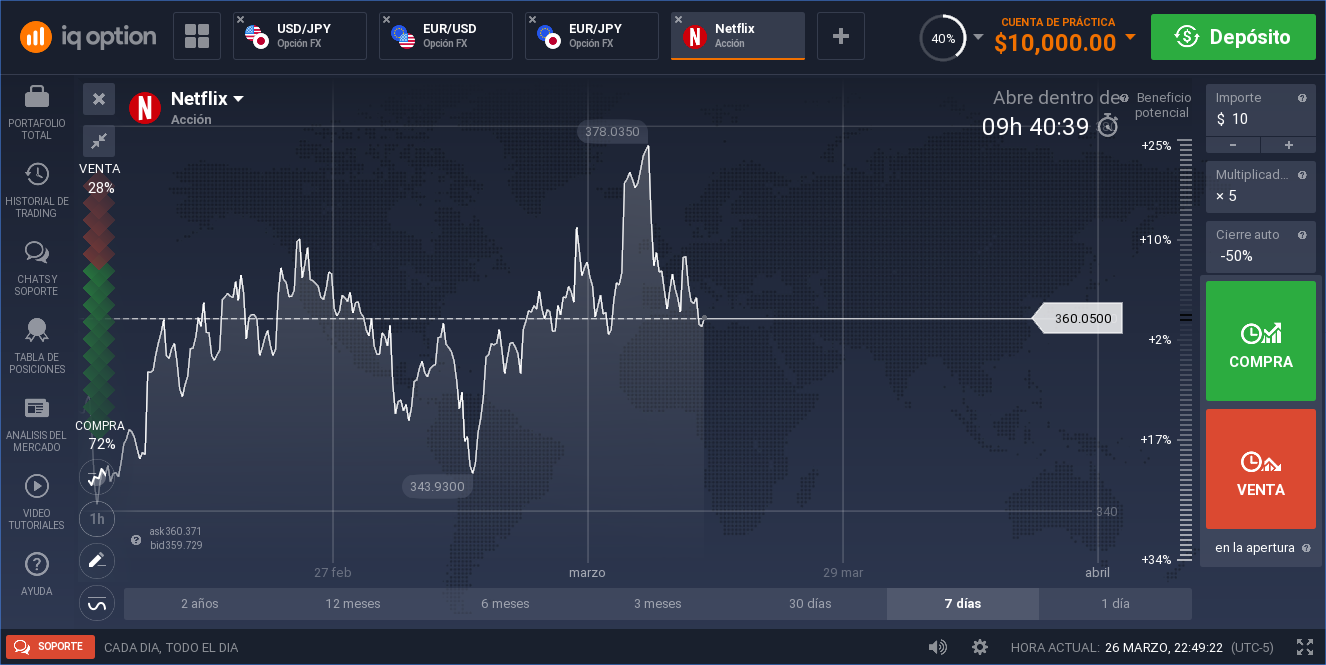1326x665 pixels.
Task: Switch to the USD/JPY tab
Action: [x=300, y=36]
